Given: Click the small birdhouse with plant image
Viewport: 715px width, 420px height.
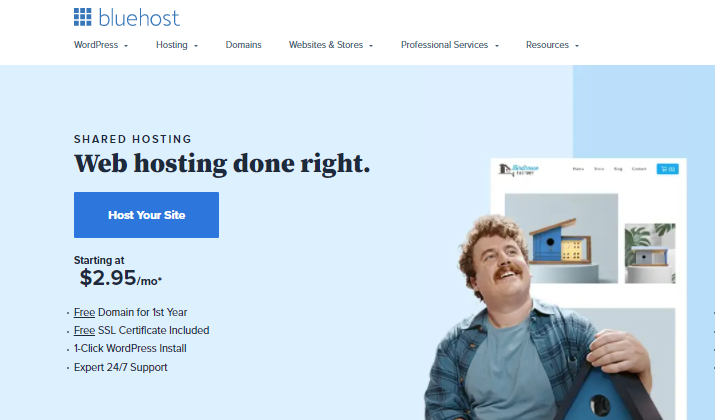Looking at the screenshot, I should pos(650,253).
